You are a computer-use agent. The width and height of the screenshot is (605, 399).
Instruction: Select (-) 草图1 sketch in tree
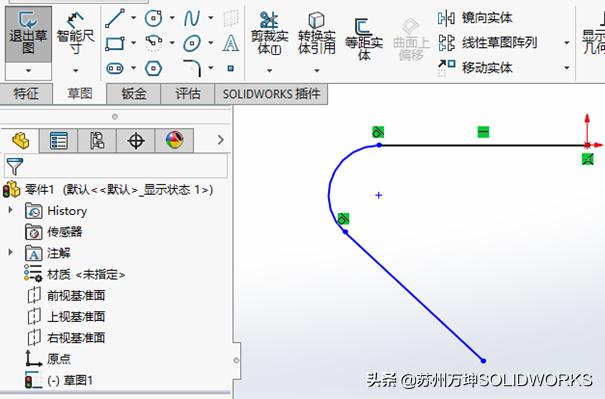pos(59,380)
